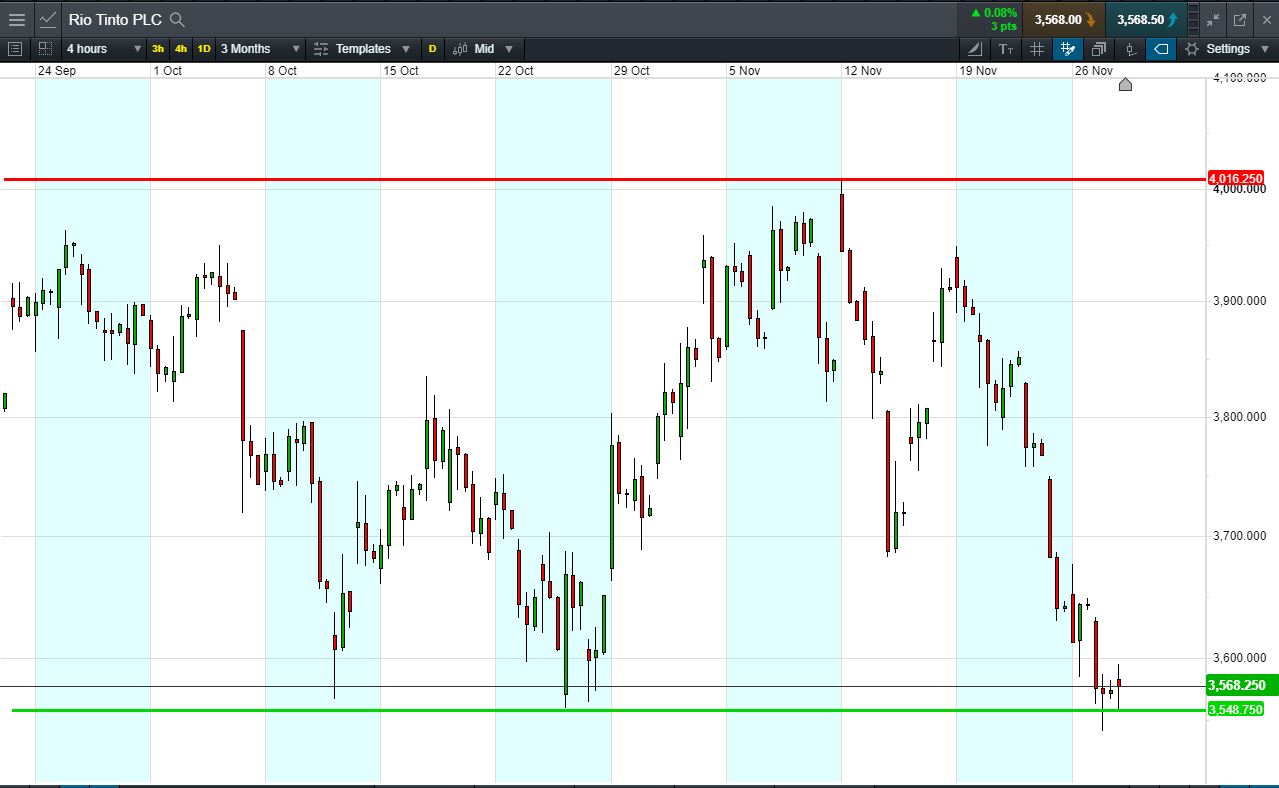
Task: Toggle the price label tag icon
Action: click(x=1161, y=48)
